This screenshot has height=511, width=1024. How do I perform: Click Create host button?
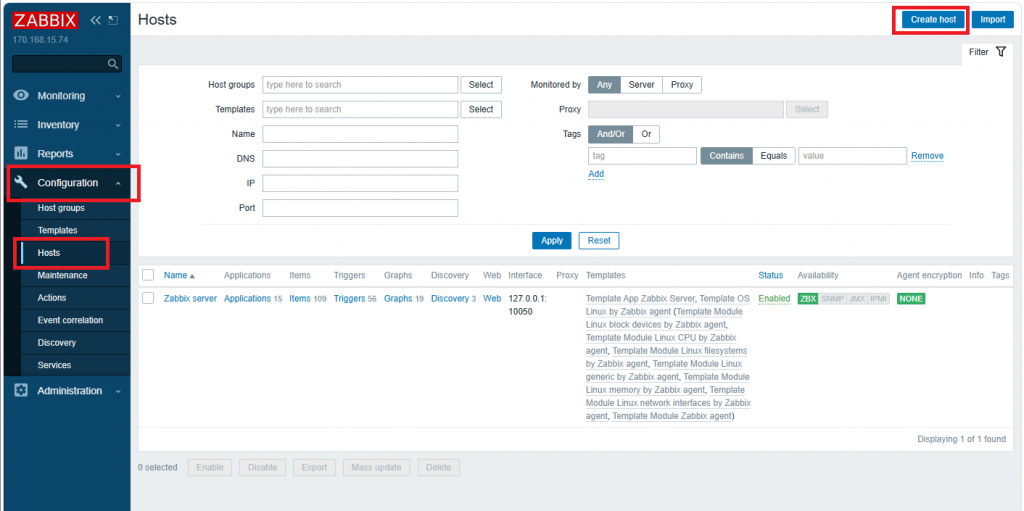click(x=933, y=20)
